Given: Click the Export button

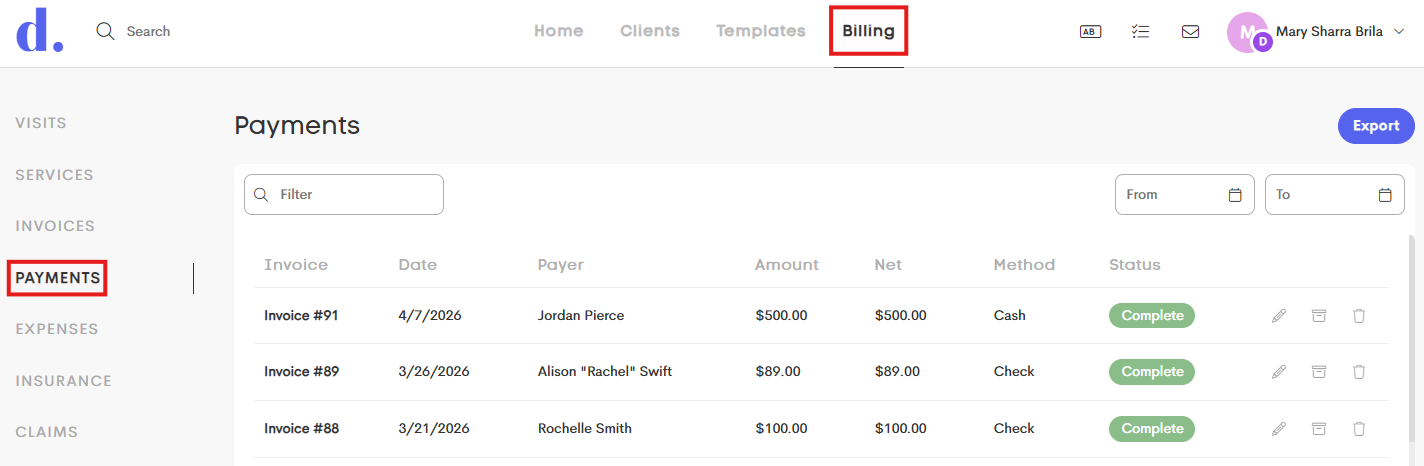Looking at the screenshot, I should 1376,126.
